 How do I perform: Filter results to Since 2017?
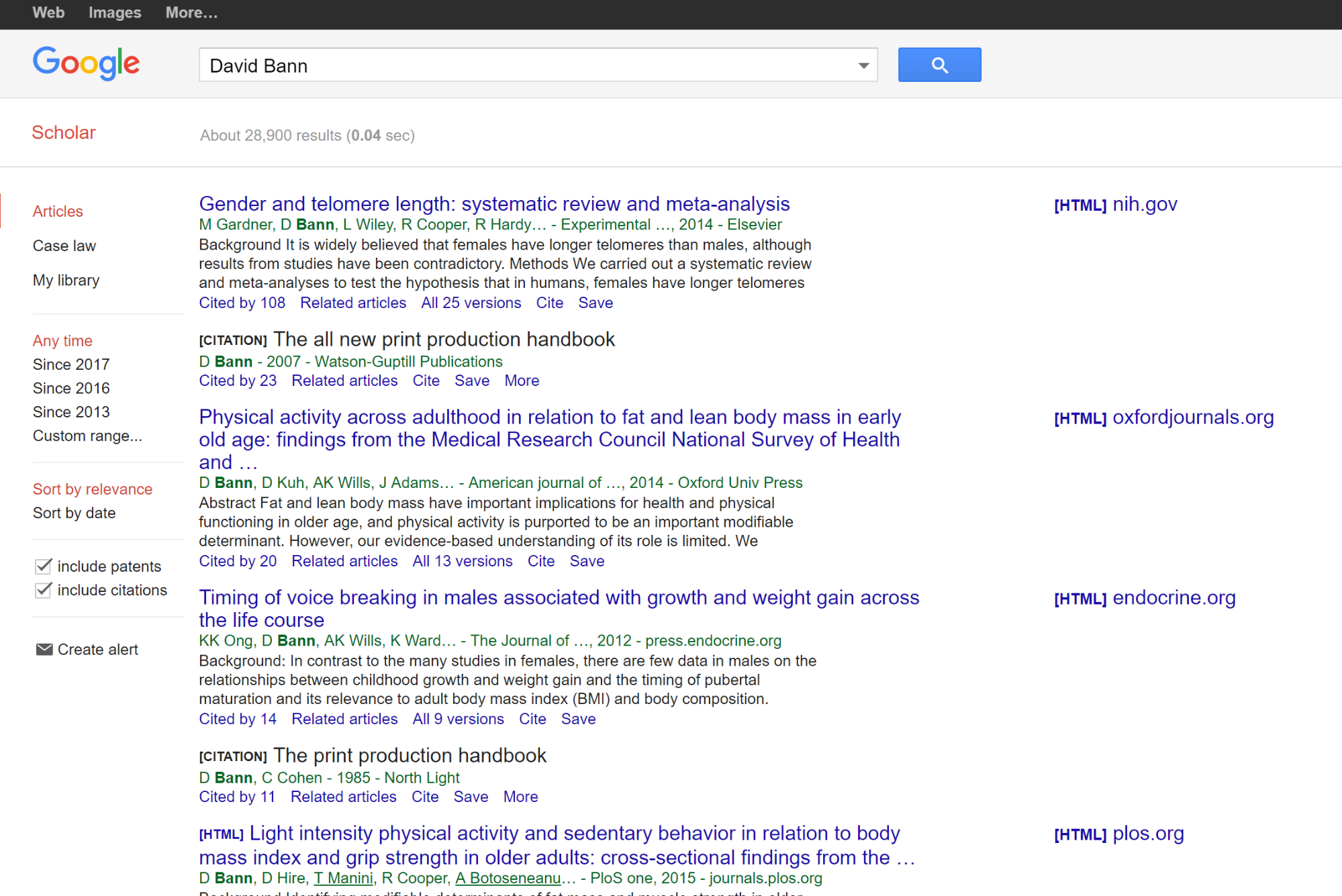(x=70, y=364)
